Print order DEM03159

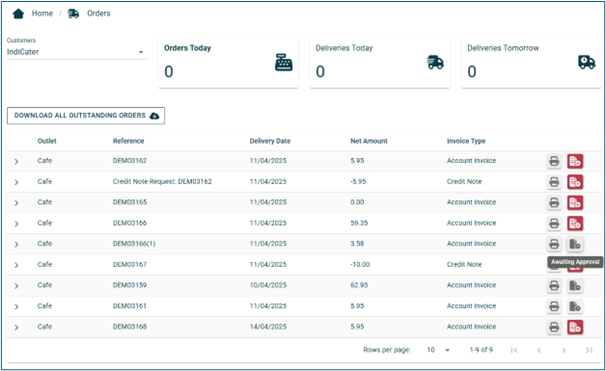tap(554, 286)
